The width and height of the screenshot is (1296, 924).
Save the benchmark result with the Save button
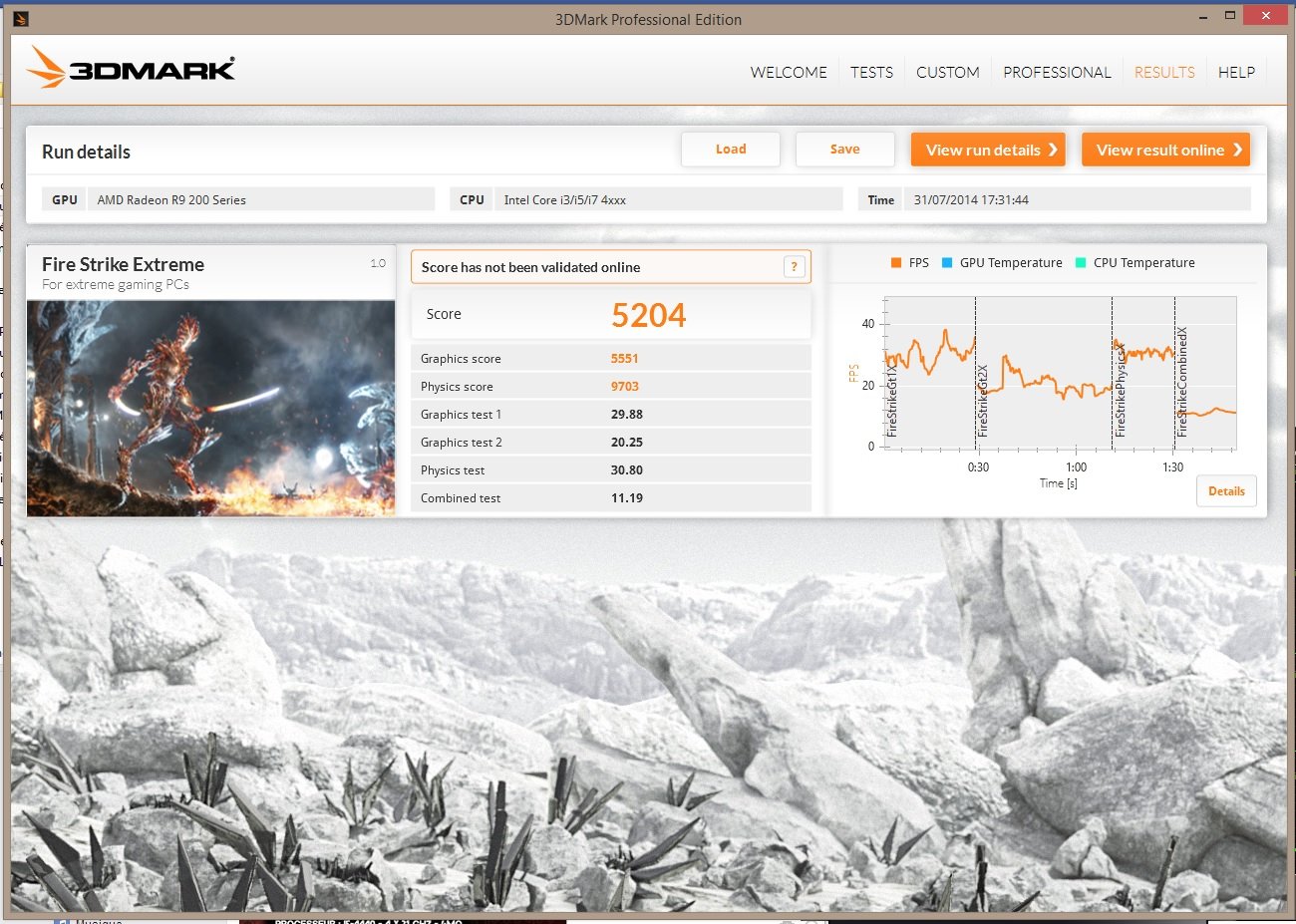[x=844, y=150]
